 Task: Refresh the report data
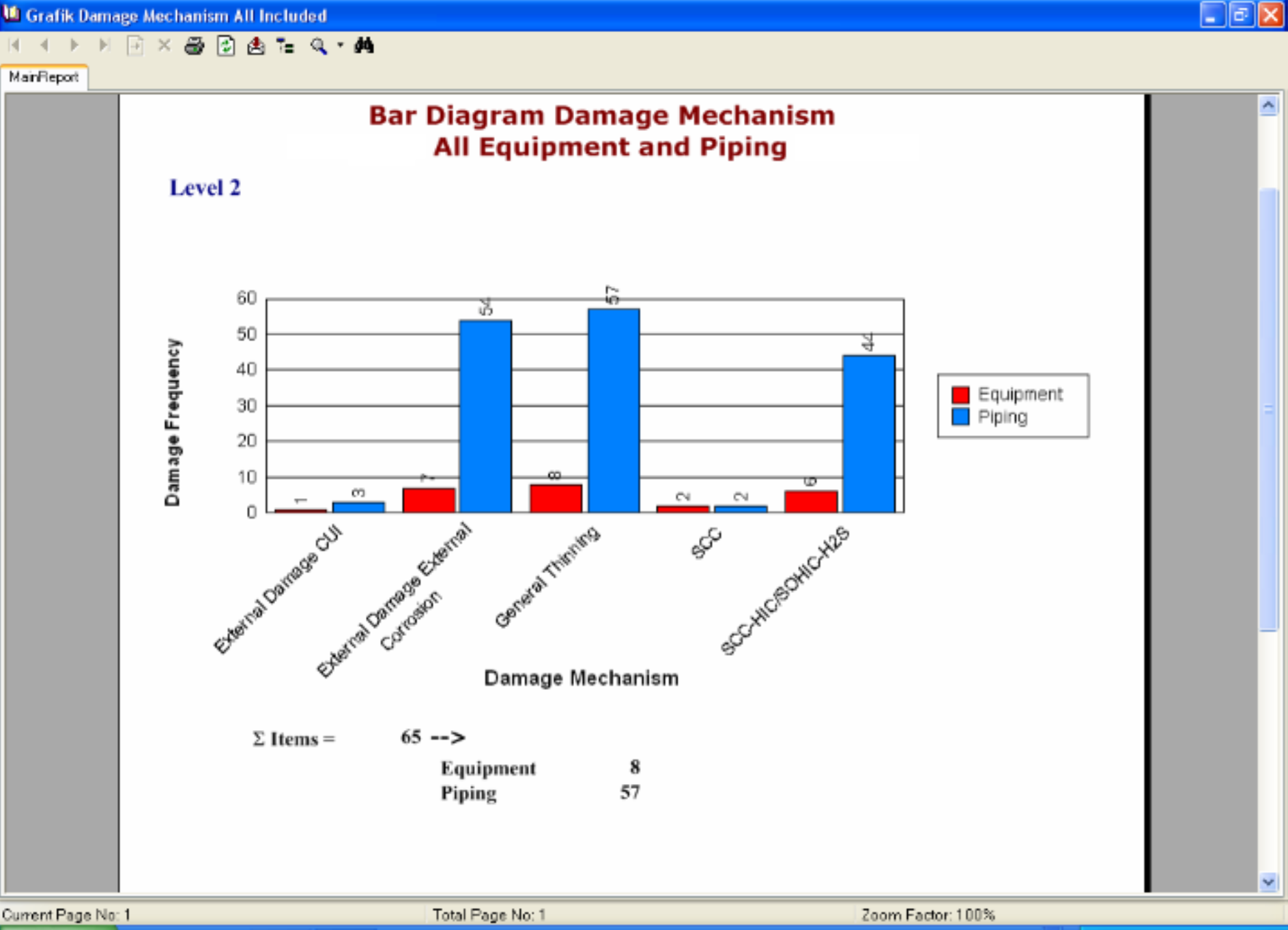[225, 46]
